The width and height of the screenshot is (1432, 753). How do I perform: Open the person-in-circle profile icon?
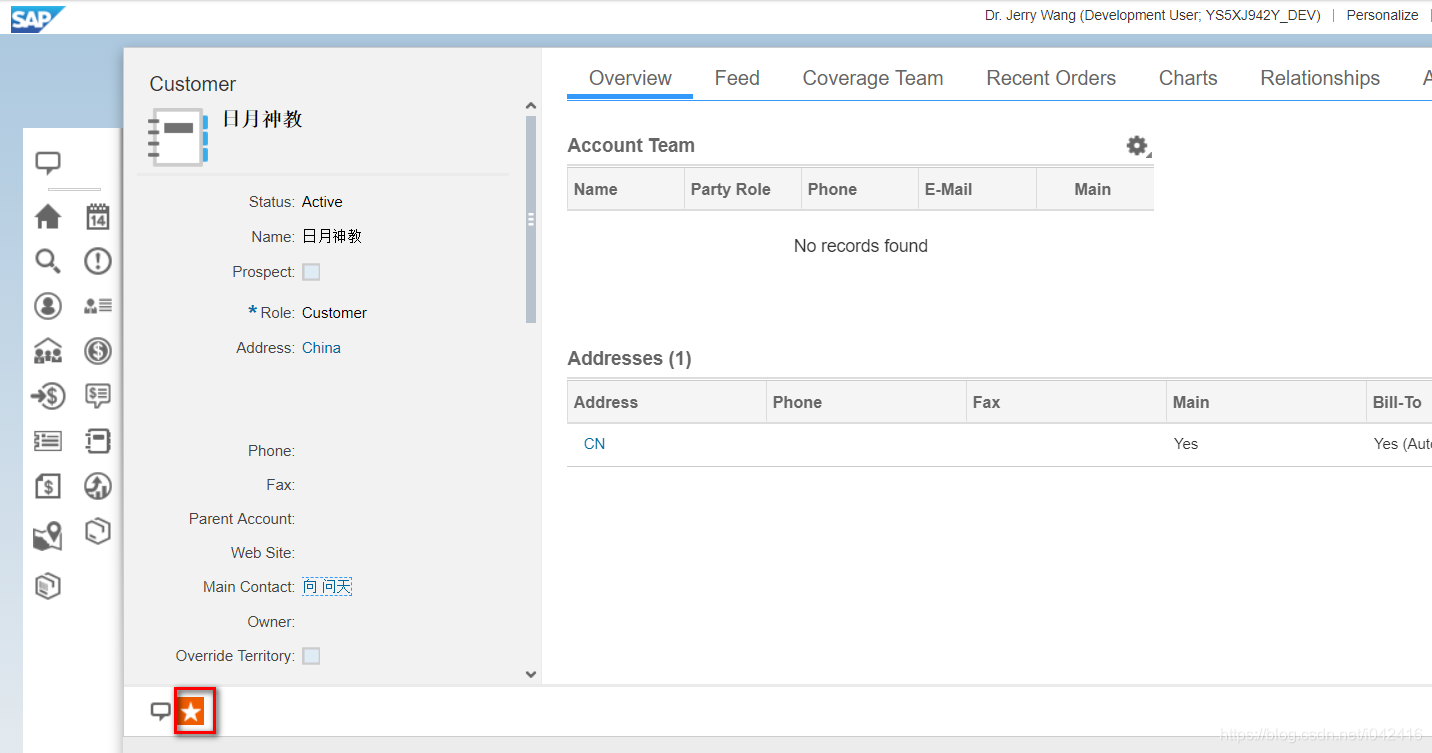[48, 306]
